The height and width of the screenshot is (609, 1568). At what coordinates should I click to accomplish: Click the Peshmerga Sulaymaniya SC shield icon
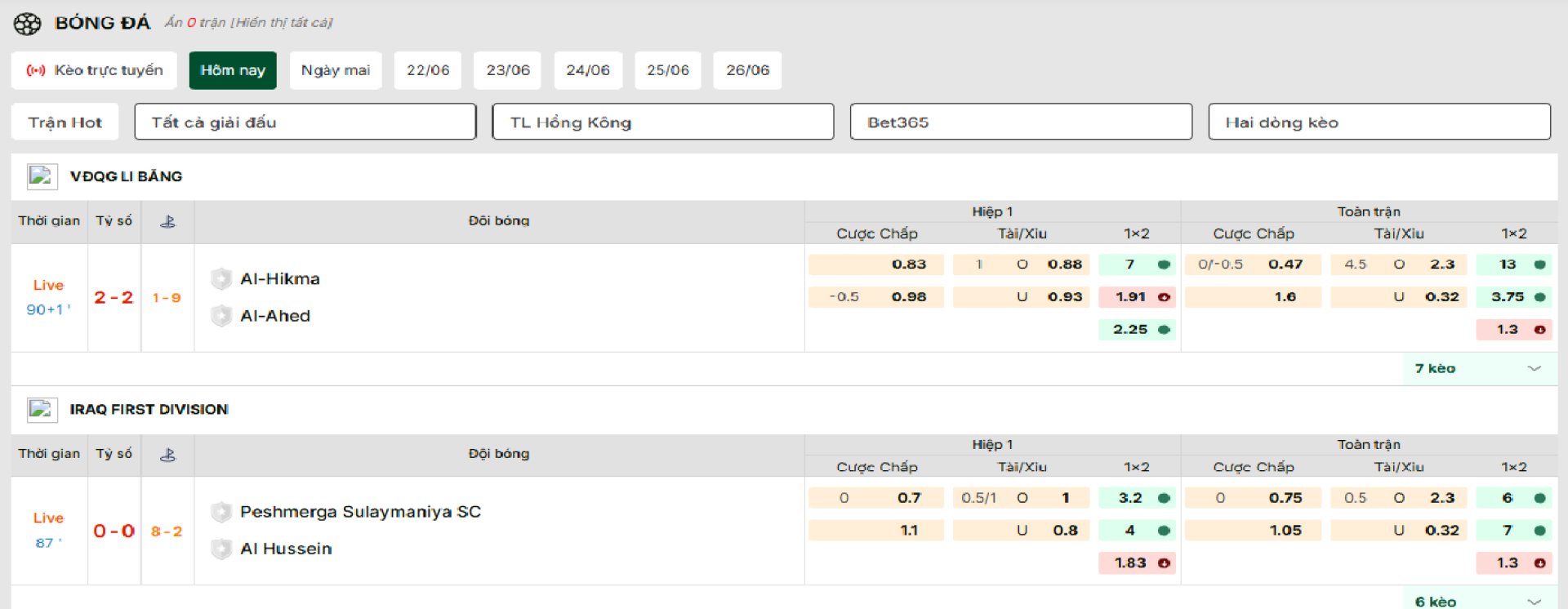(x=221, y=512)
